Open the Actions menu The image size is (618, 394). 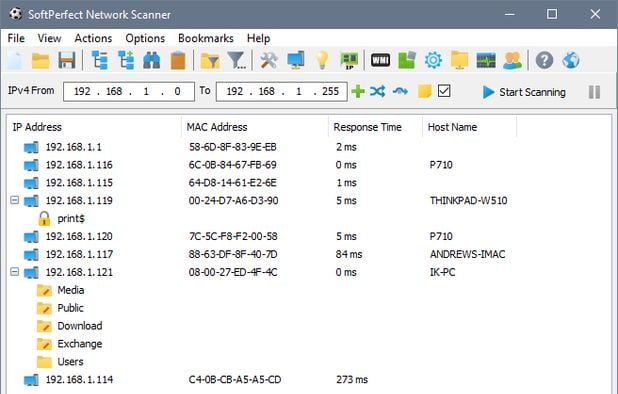93,38
